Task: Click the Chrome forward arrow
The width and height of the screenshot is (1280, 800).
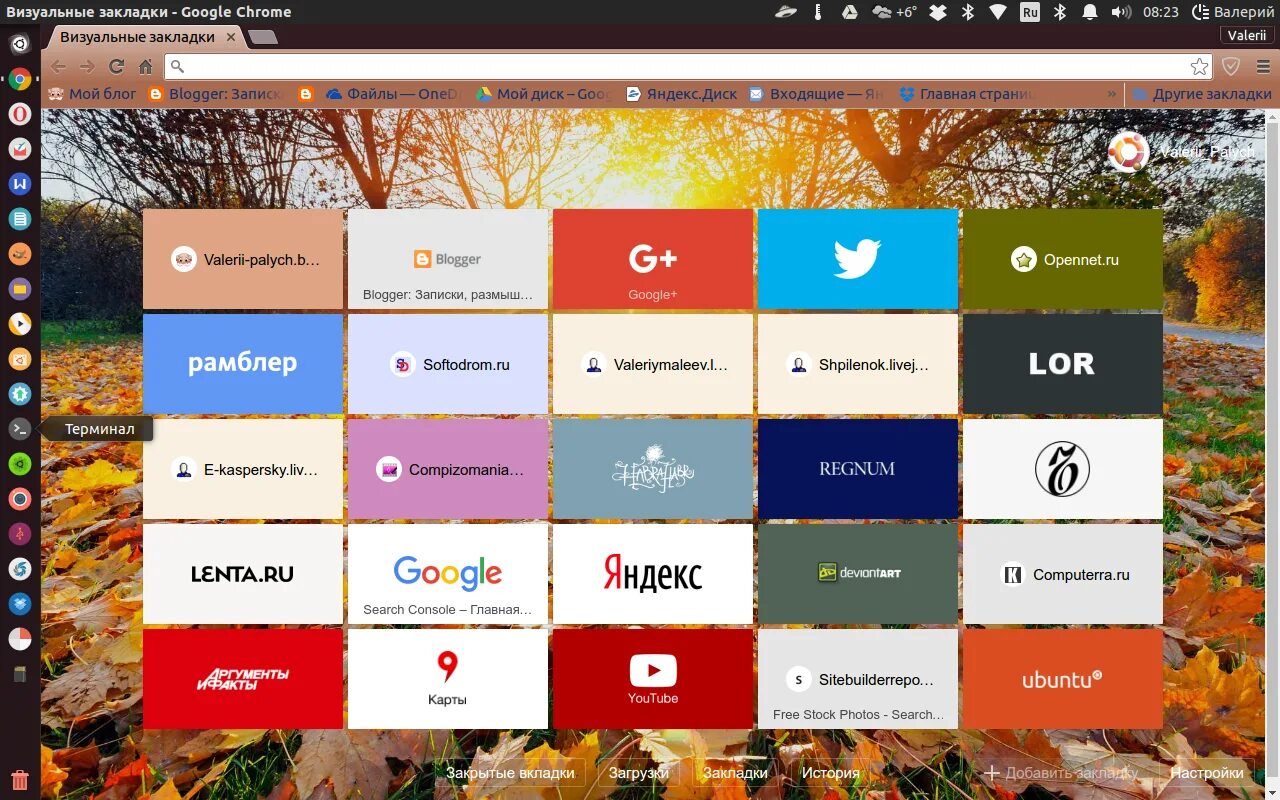Action: pos(87,67)
